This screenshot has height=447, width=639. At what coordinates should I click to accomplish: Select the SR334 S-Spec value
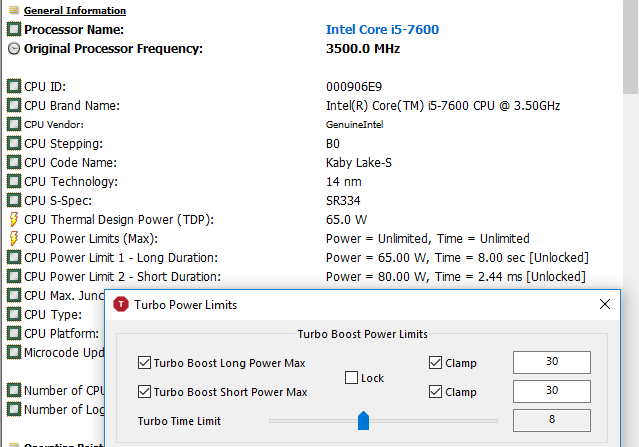[x=343, y=201]
